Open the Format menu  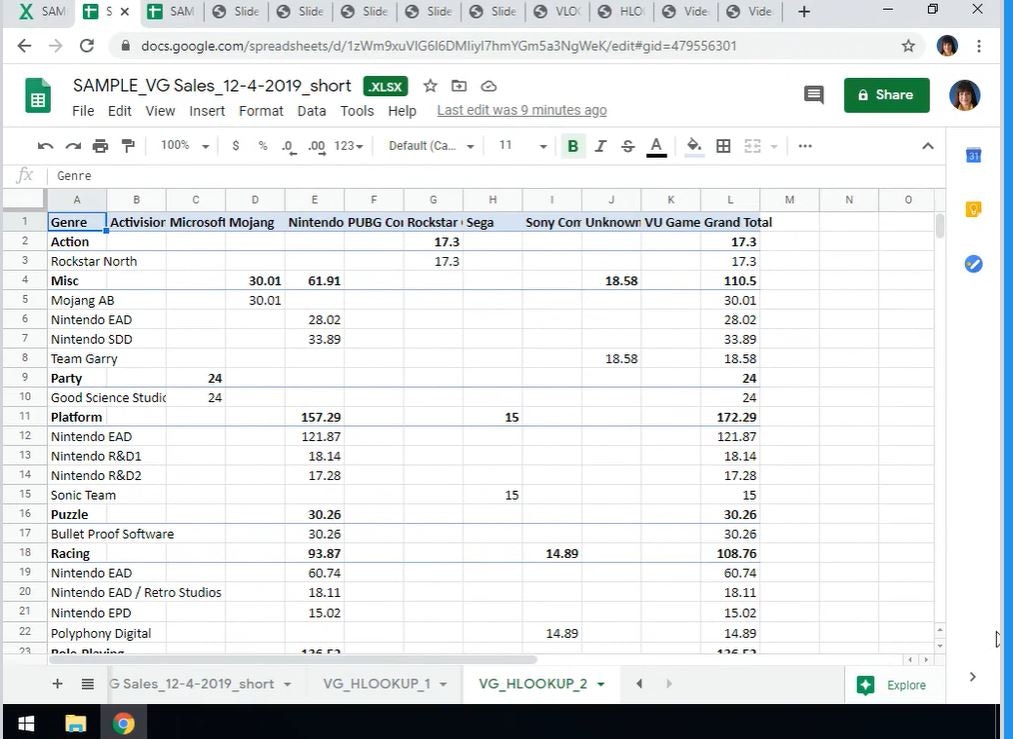[261, 111]
